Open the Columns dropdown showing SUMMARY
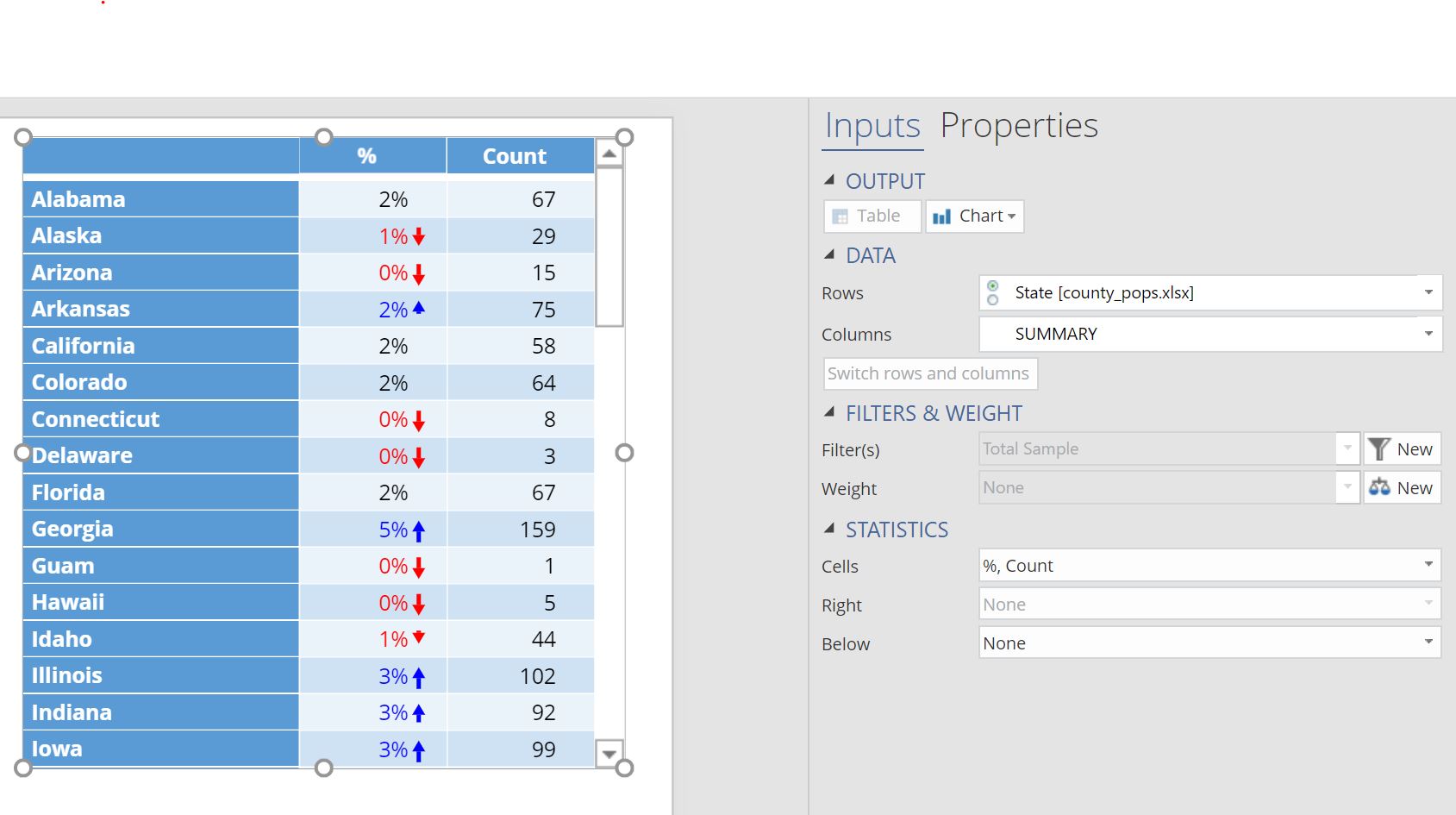 (x=1428, y=334)
